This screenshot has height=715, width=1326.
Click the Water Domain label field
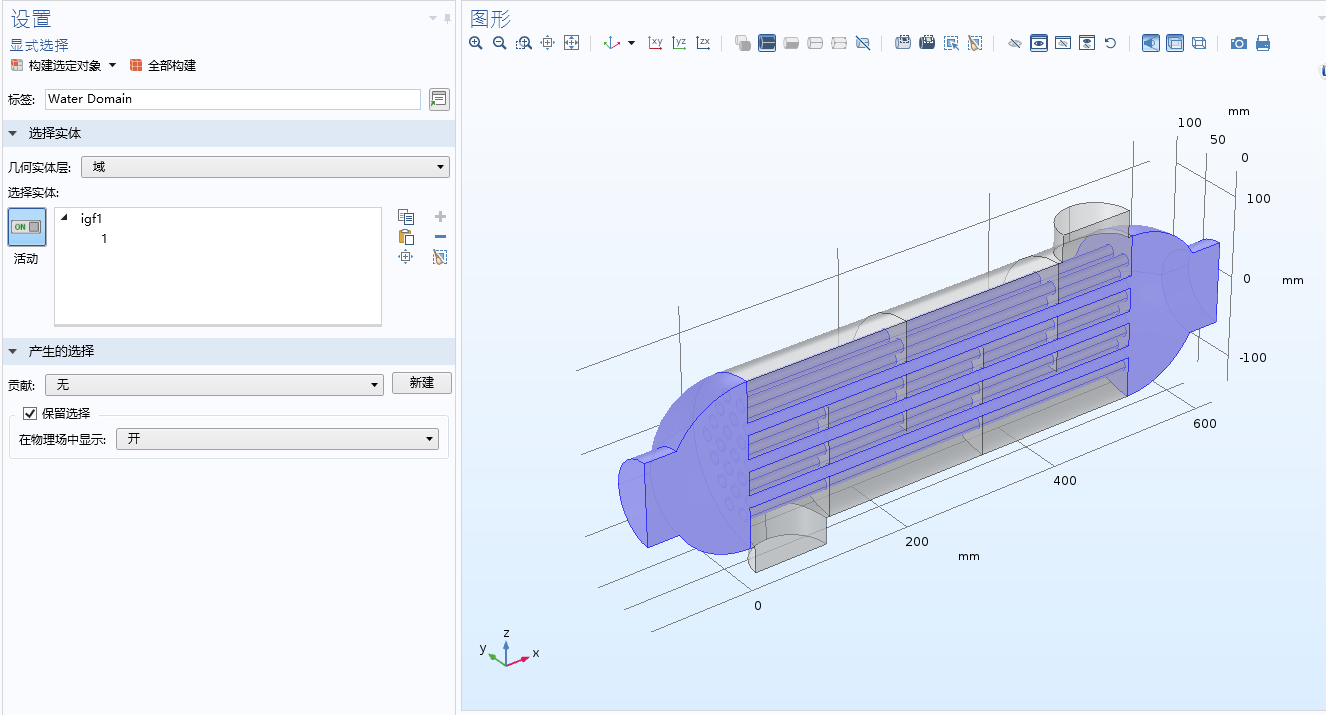tap(233, 99)
